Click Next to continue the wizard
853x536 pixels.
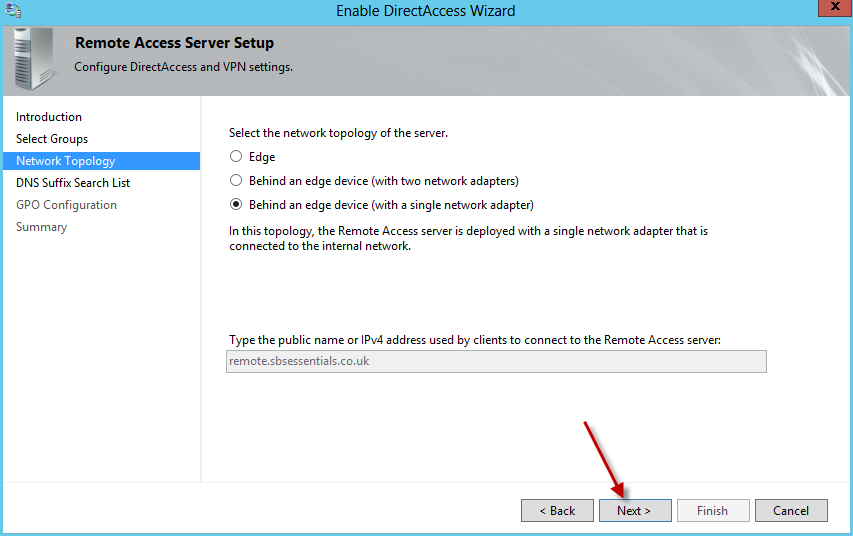pos(634,511)
